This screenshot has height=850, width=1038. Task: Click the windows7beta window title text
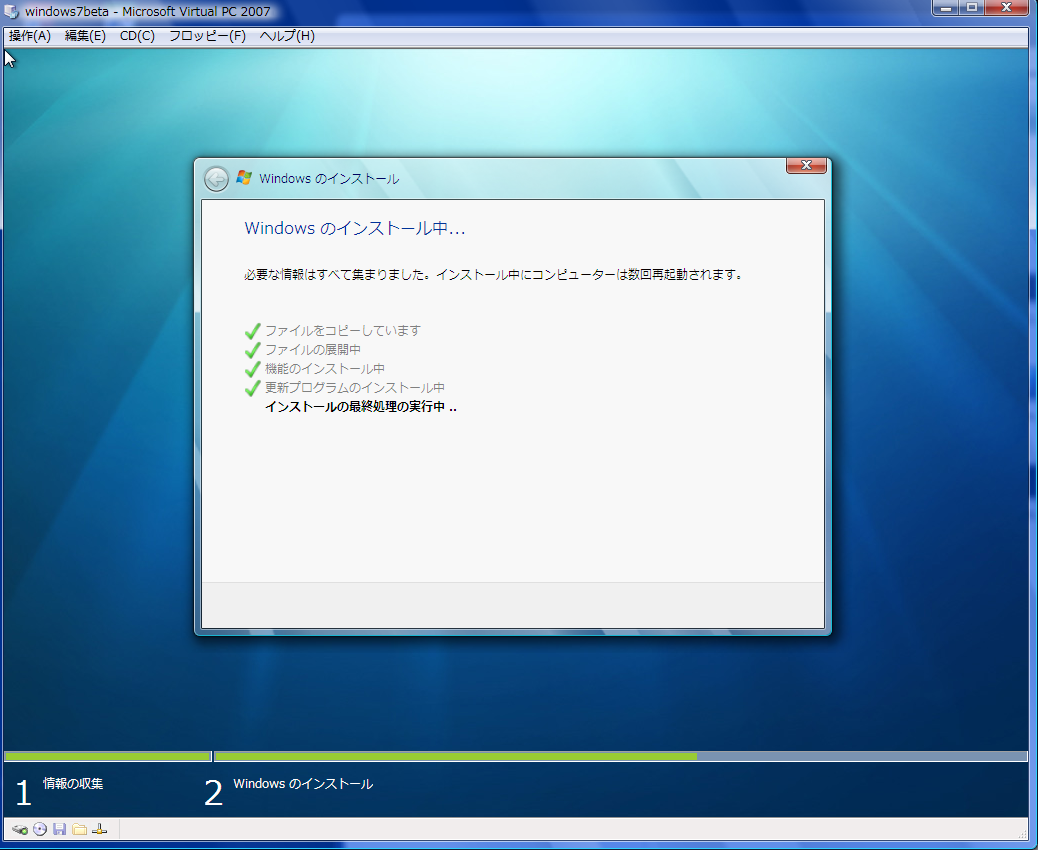(148, 11)
